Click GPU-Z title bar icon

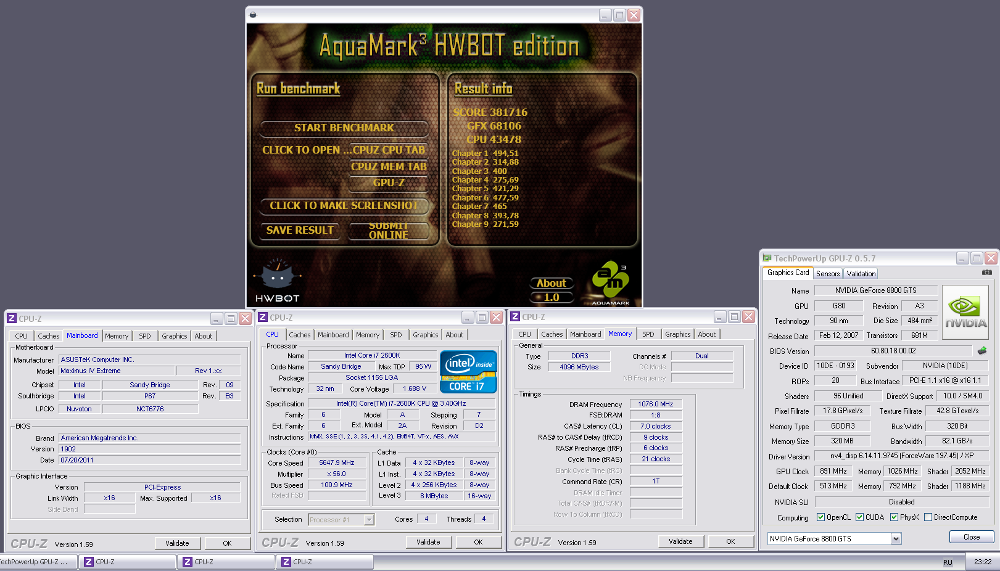point(767,258)
